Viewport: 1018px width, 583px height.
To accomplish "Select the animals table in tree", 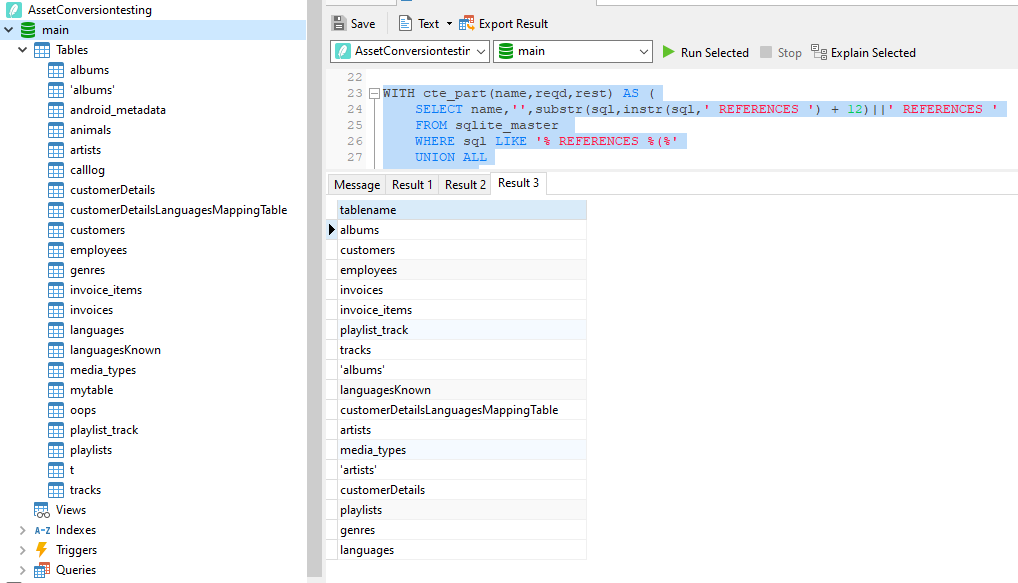I will click(x=90, y=130).
